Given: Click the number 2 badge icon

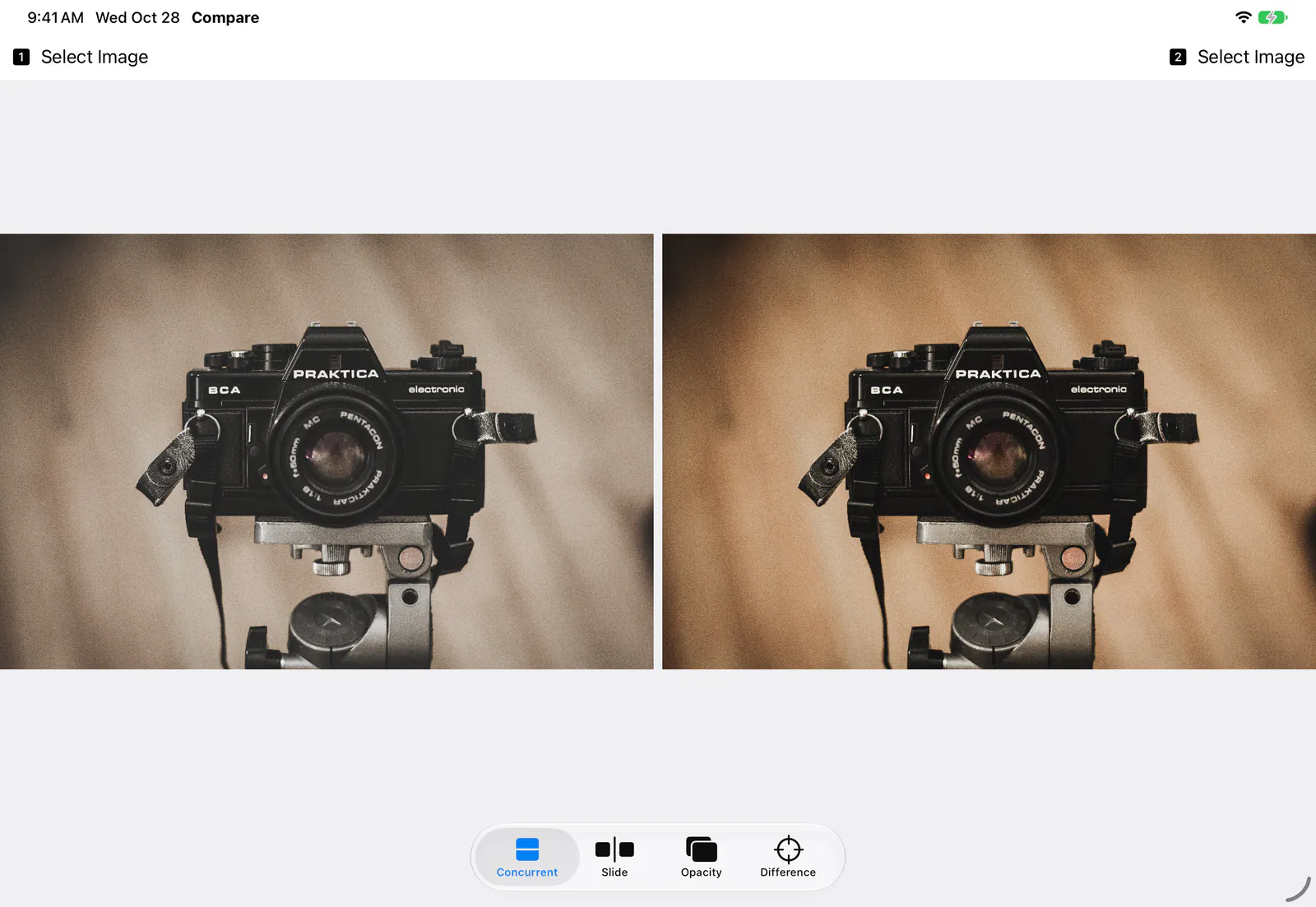Looking at the screenshot, I should click(x=1178, y=57).
